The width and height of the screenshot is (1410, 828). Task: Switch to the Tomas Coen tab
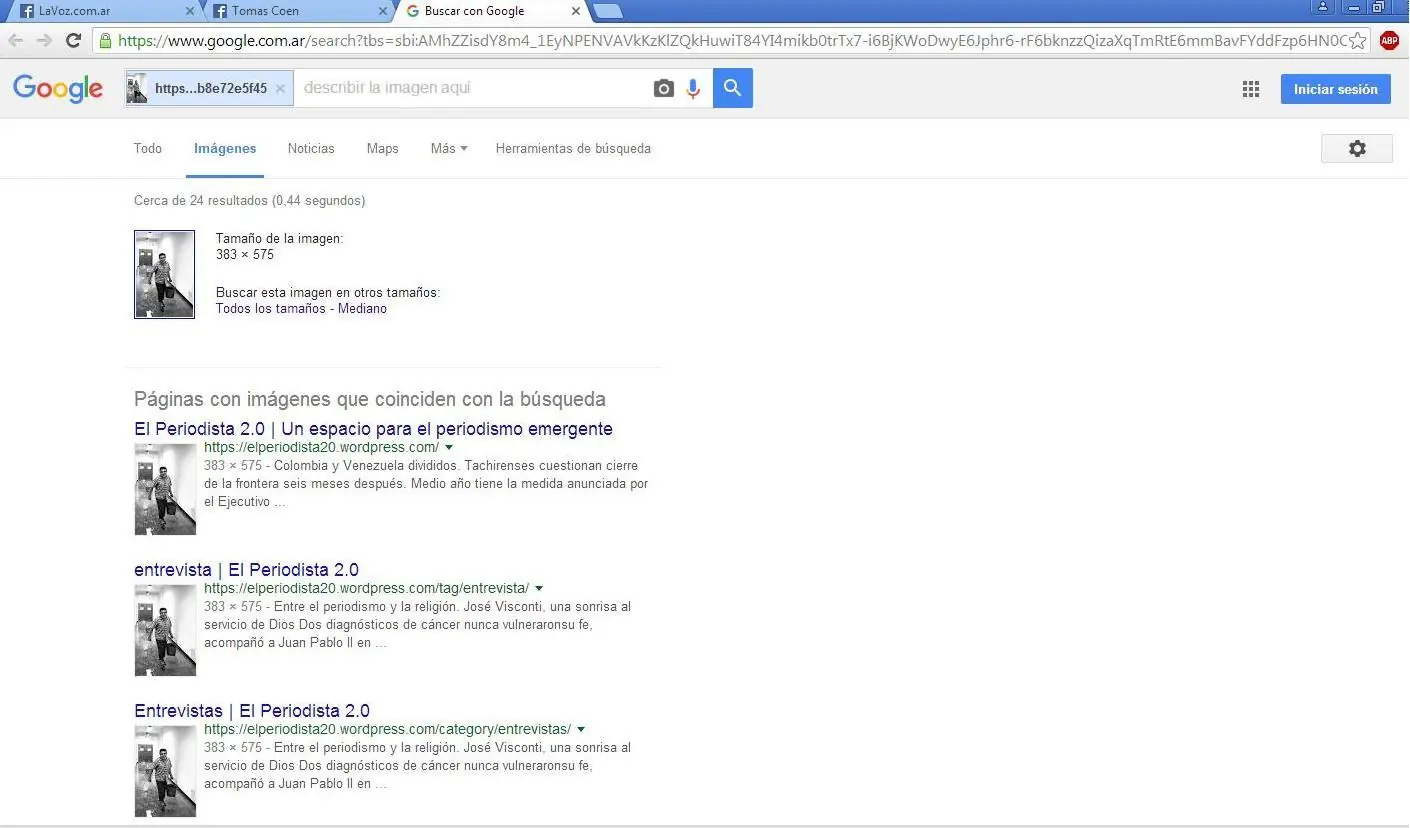(298, 11)
